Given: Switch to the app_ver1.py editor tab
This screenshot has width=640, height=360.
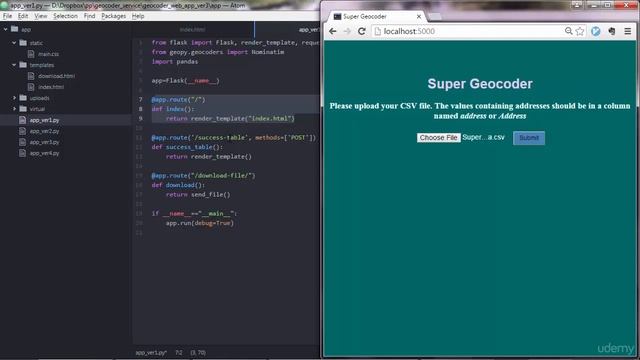Looking at the screenshot, I should (288, 29).
